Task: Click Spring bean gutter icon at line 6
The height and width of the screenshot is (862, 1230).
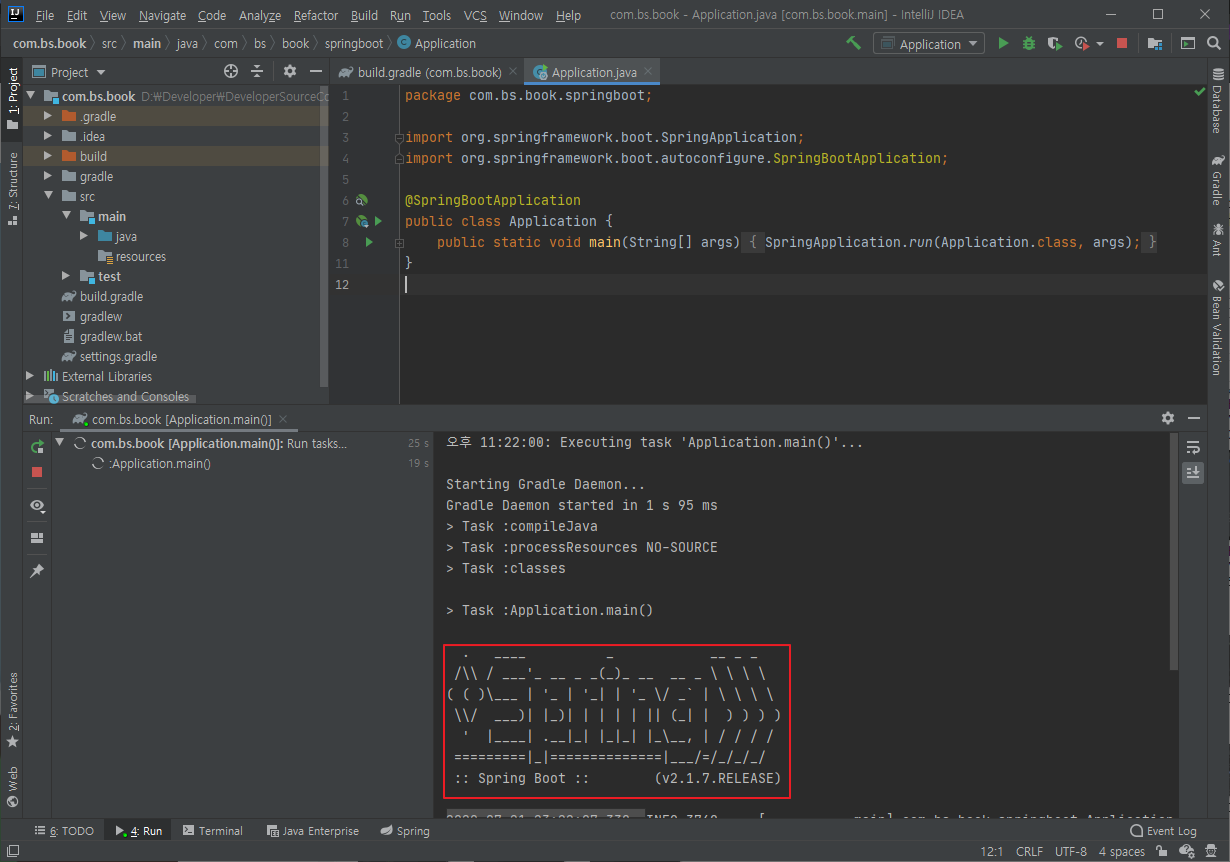Action: (x=361, y=200)
